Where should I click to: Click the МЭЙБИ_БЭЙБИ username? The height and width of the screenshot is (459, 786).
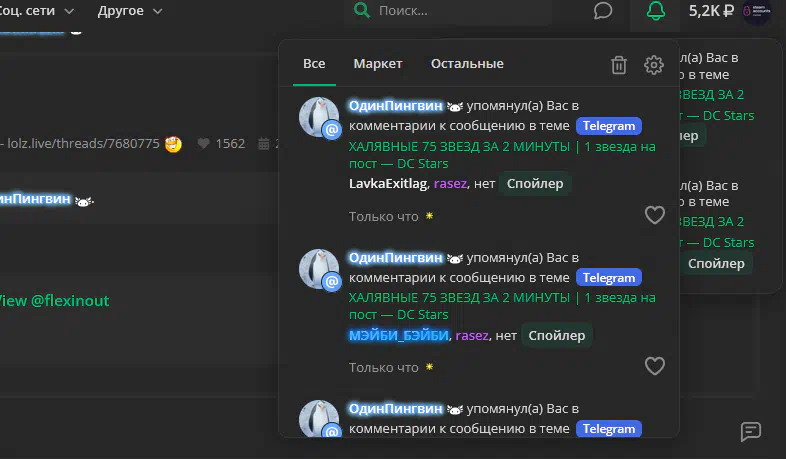[x=399, y=335]
